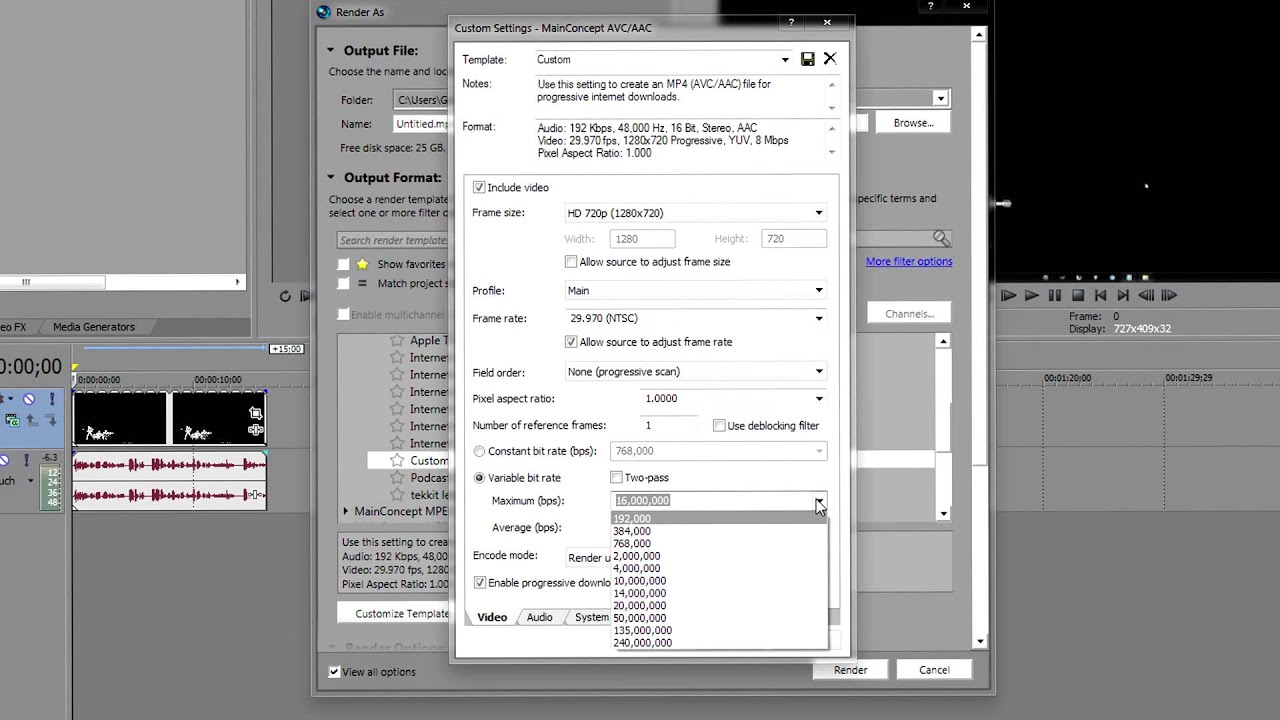Uncheck View all options
The width and height of the screenshot is (1280, 720).
click(x=334, y=672)
